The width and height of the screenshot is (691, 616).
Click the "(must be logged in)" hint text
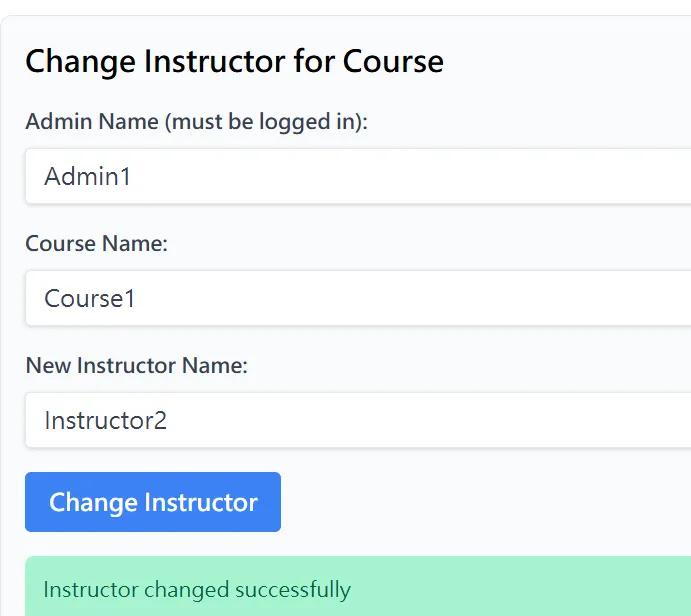[266, 122]
